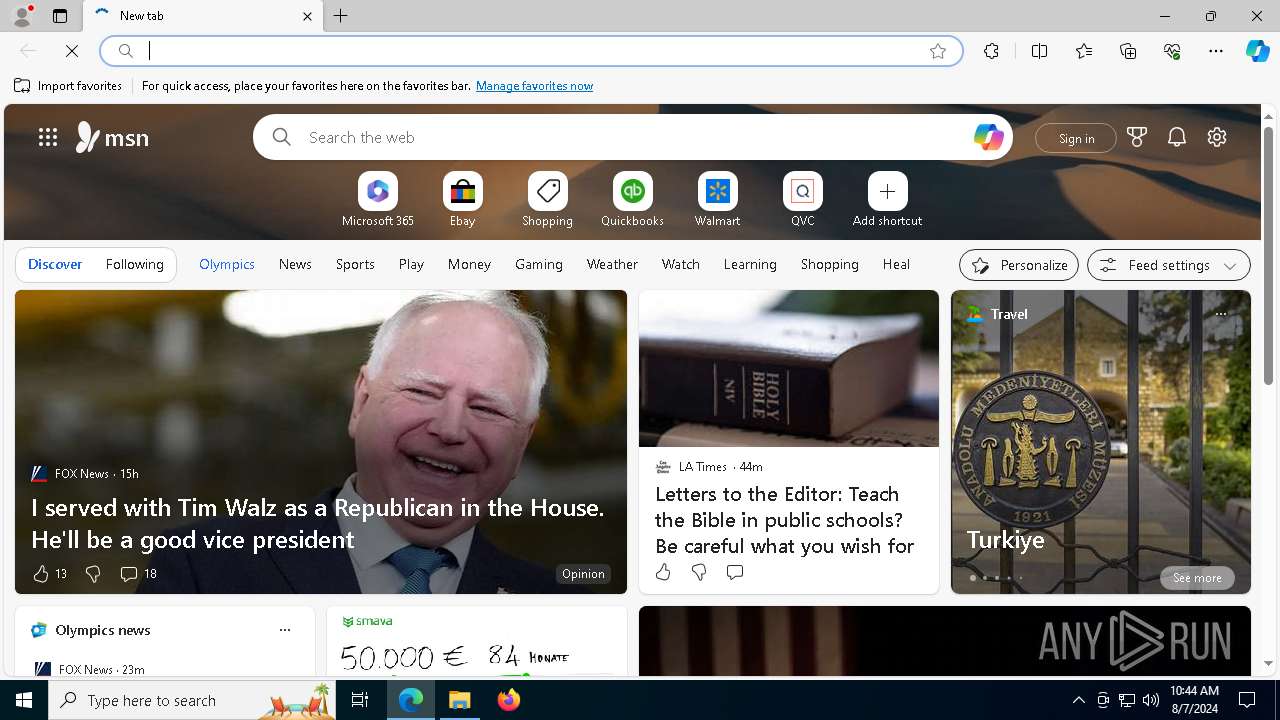The image size is (1280, 720).
Task: Open page settings gear
Action: coord(1217,137)
